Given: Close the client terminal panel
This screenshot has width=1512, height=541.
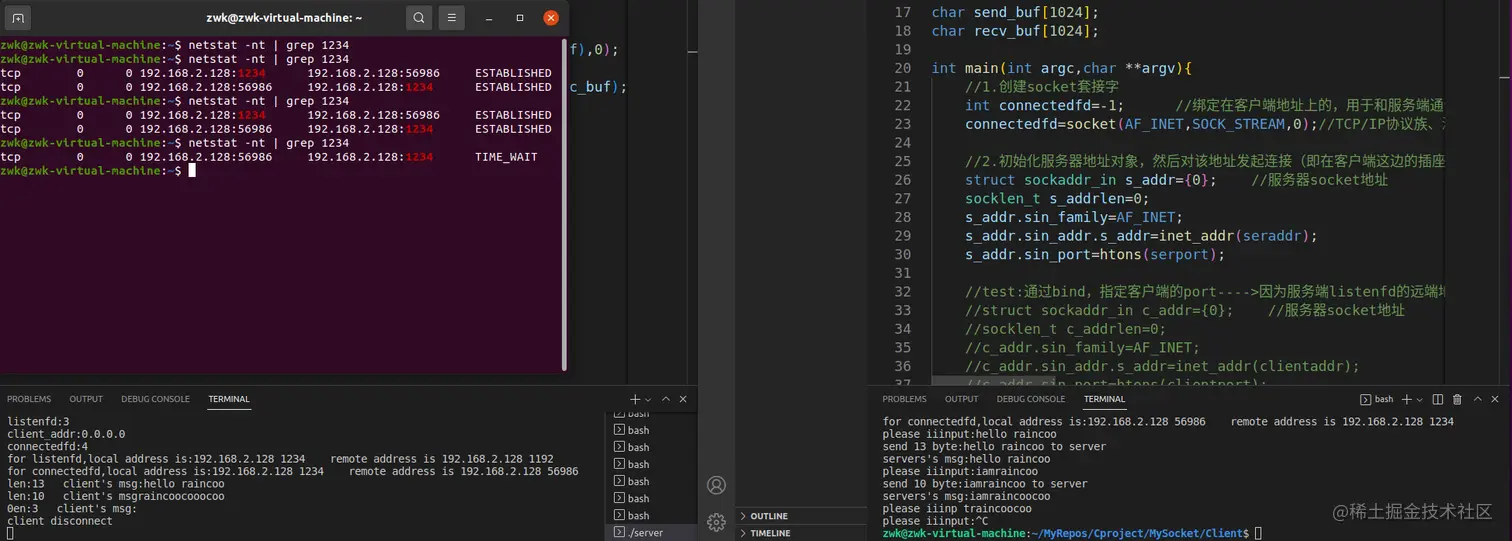Looking at the screenshot, I should [1497, 399].
